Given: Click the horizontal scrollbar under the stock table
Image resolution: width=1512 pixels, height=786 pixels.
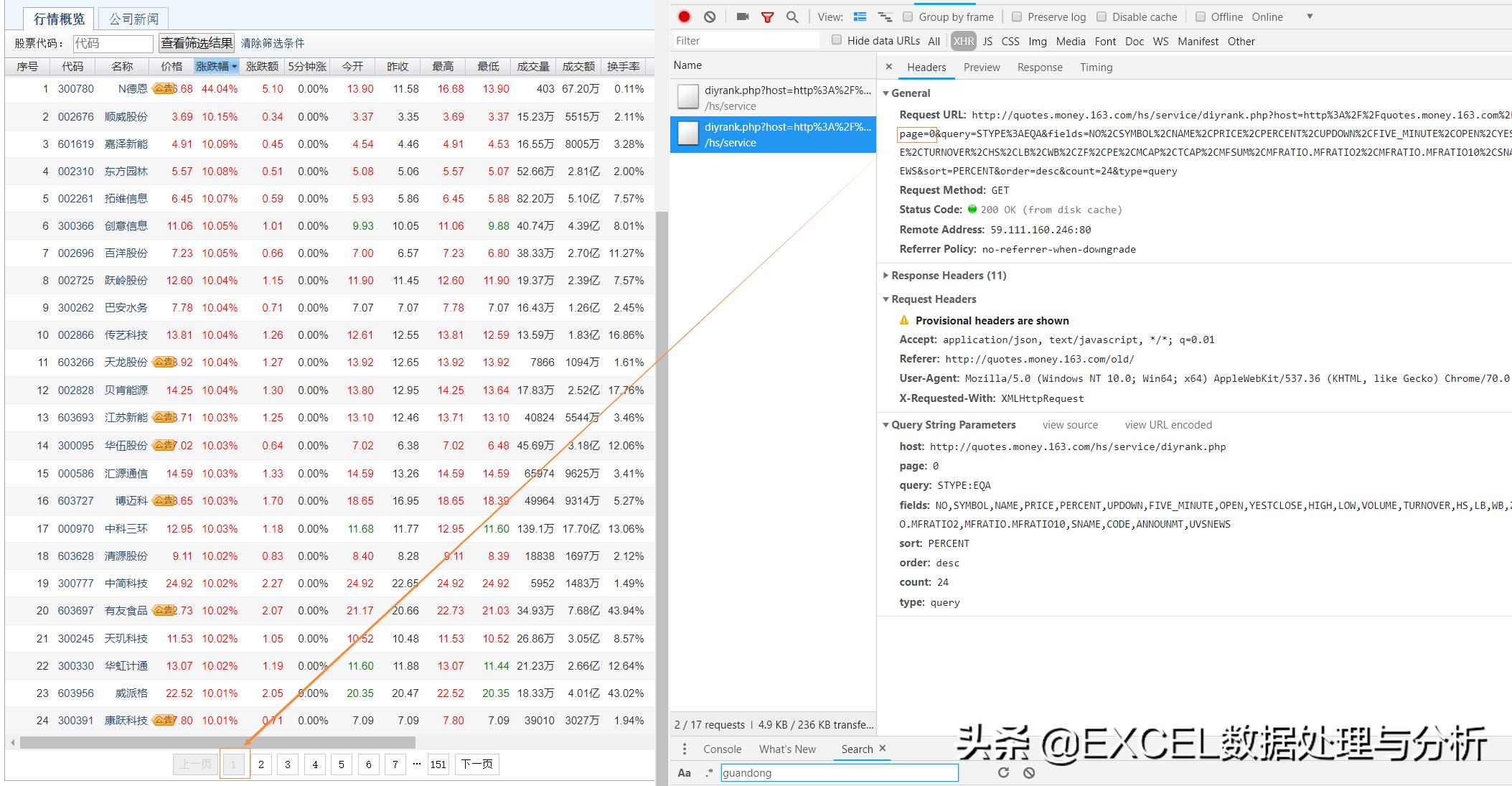Looking at the screenshot, I should click(x=217, y=742).
